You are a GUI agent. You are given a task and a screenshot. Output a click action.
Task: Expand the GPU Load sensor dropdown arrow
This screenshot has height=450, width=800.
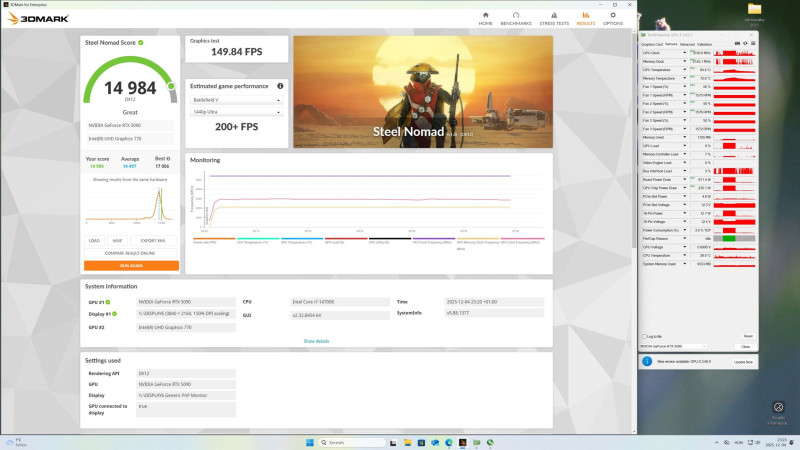[685, 146]
